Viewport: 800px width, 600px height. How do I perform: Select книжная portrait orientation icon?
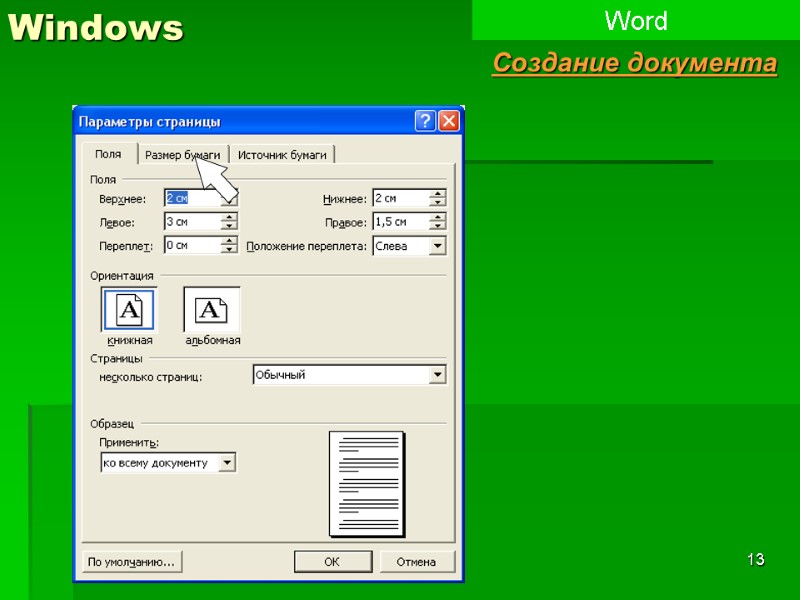coord(129,310)
